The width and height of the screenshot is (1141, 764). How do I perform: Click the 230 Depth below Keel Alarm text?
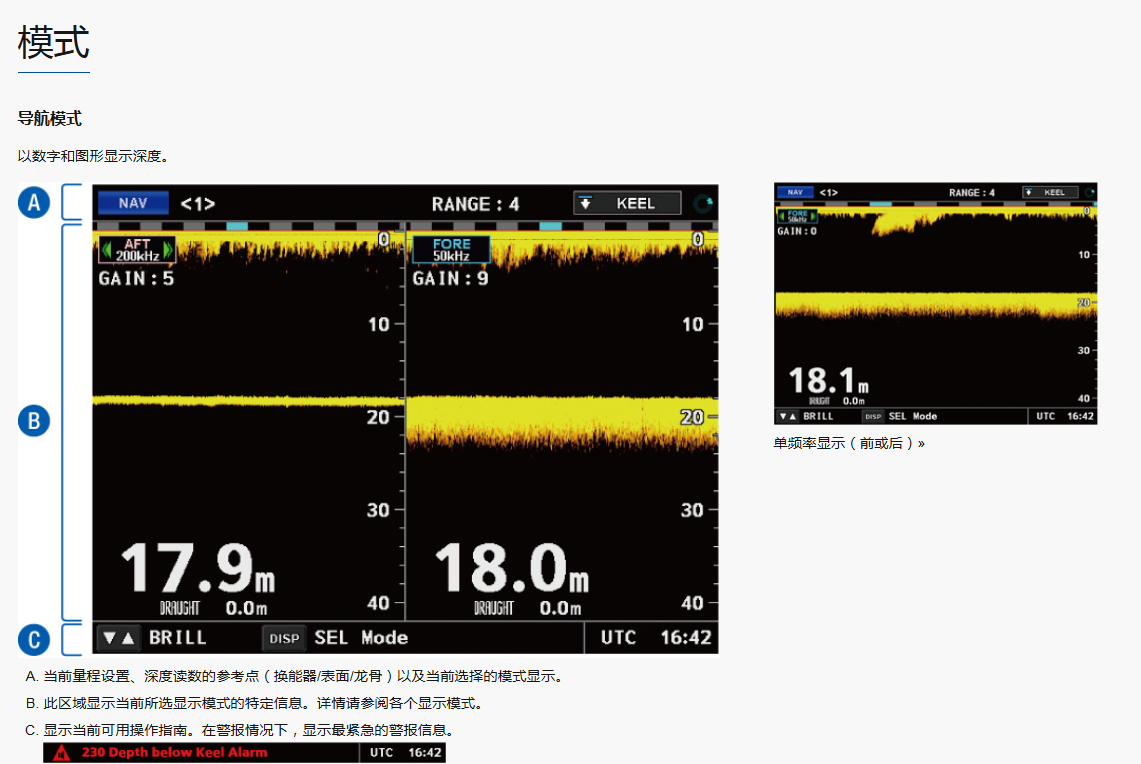174,752
